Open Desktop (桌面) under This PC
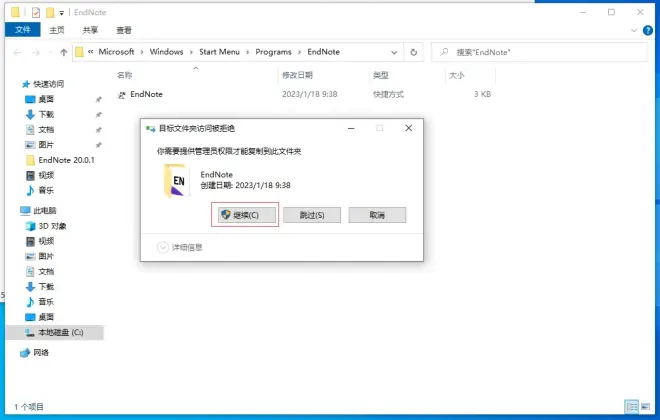 coord(45,317)
